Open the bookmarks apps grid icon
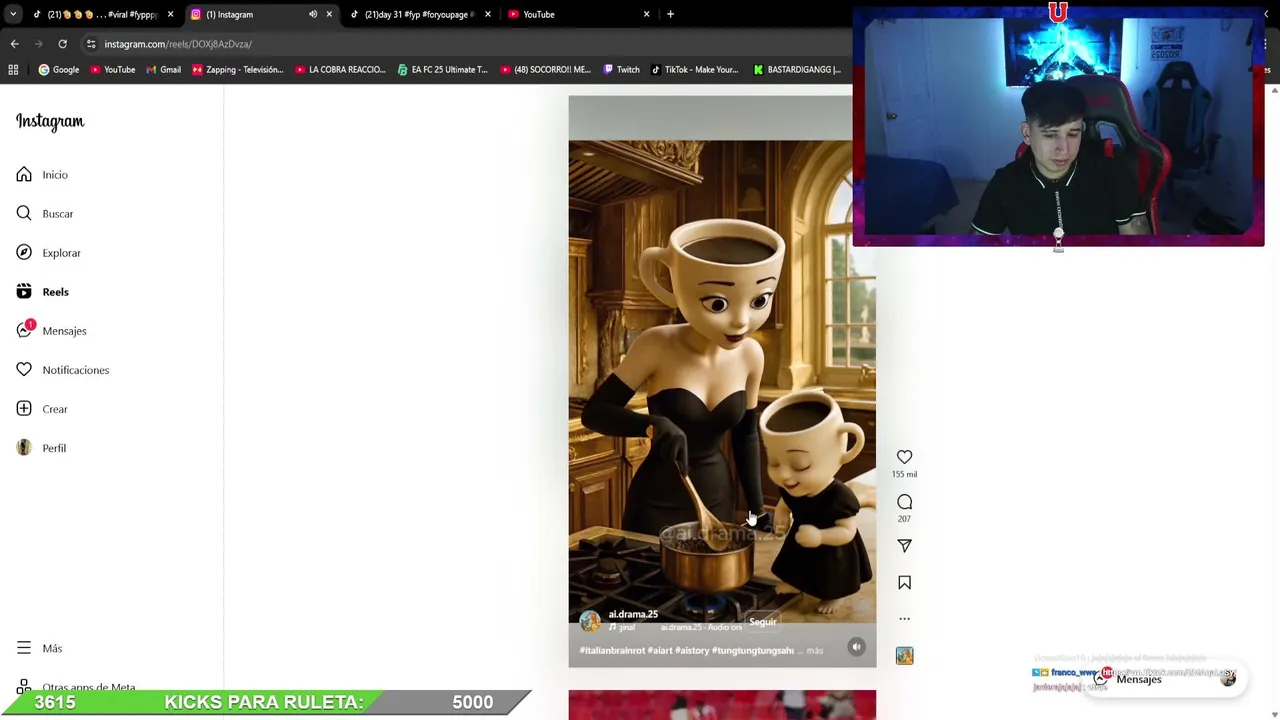Image resolution: width=1280 pixels, height=720 pixels. click(13, 70)
